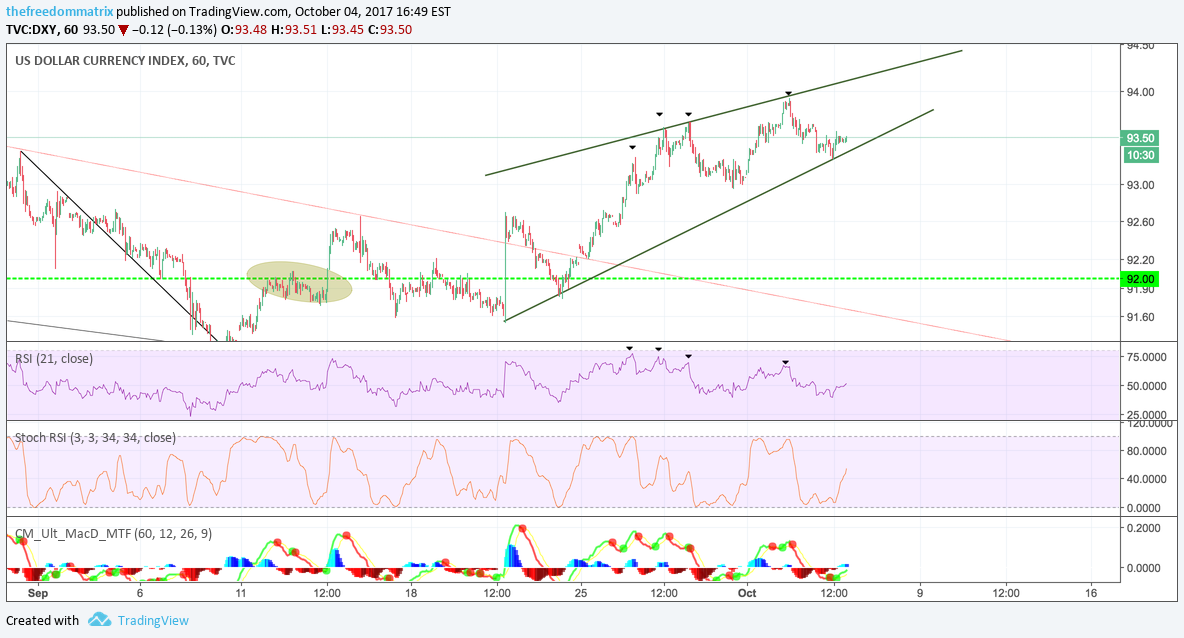The image size is (1184, 638).
Task: Click the O:93.48 open value in header
Action: point(244,29)
